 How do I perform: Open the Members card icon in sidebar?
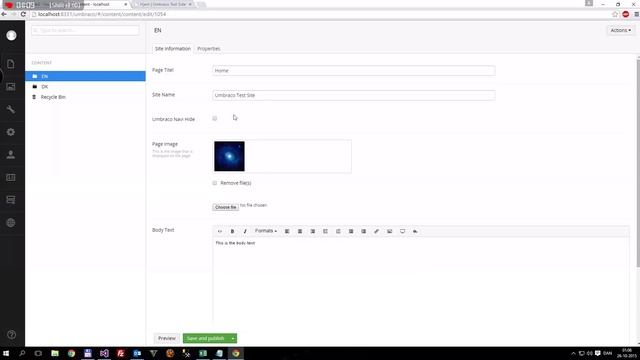[11, 177]
